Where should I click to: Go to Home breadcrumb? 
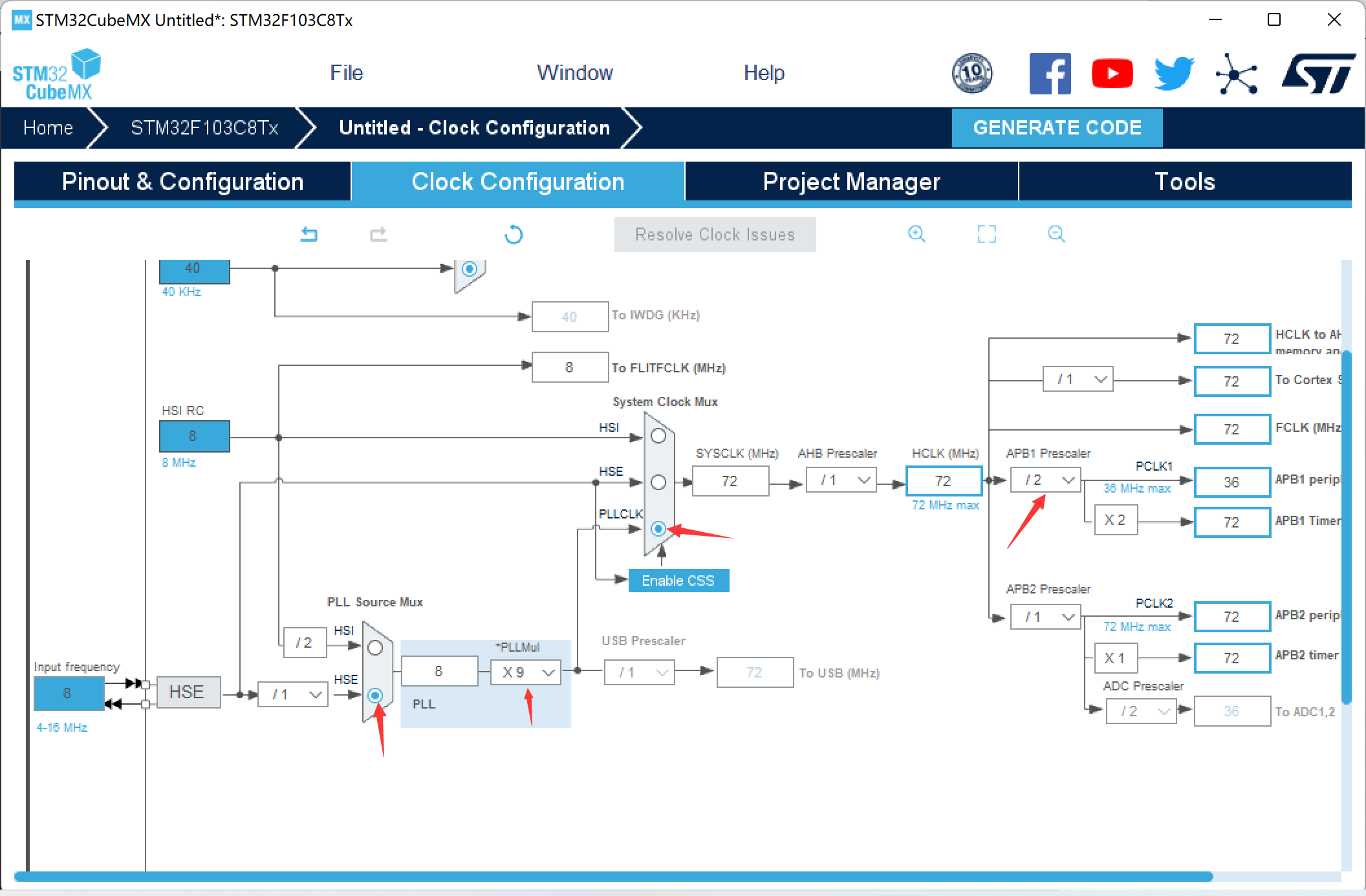48,127
